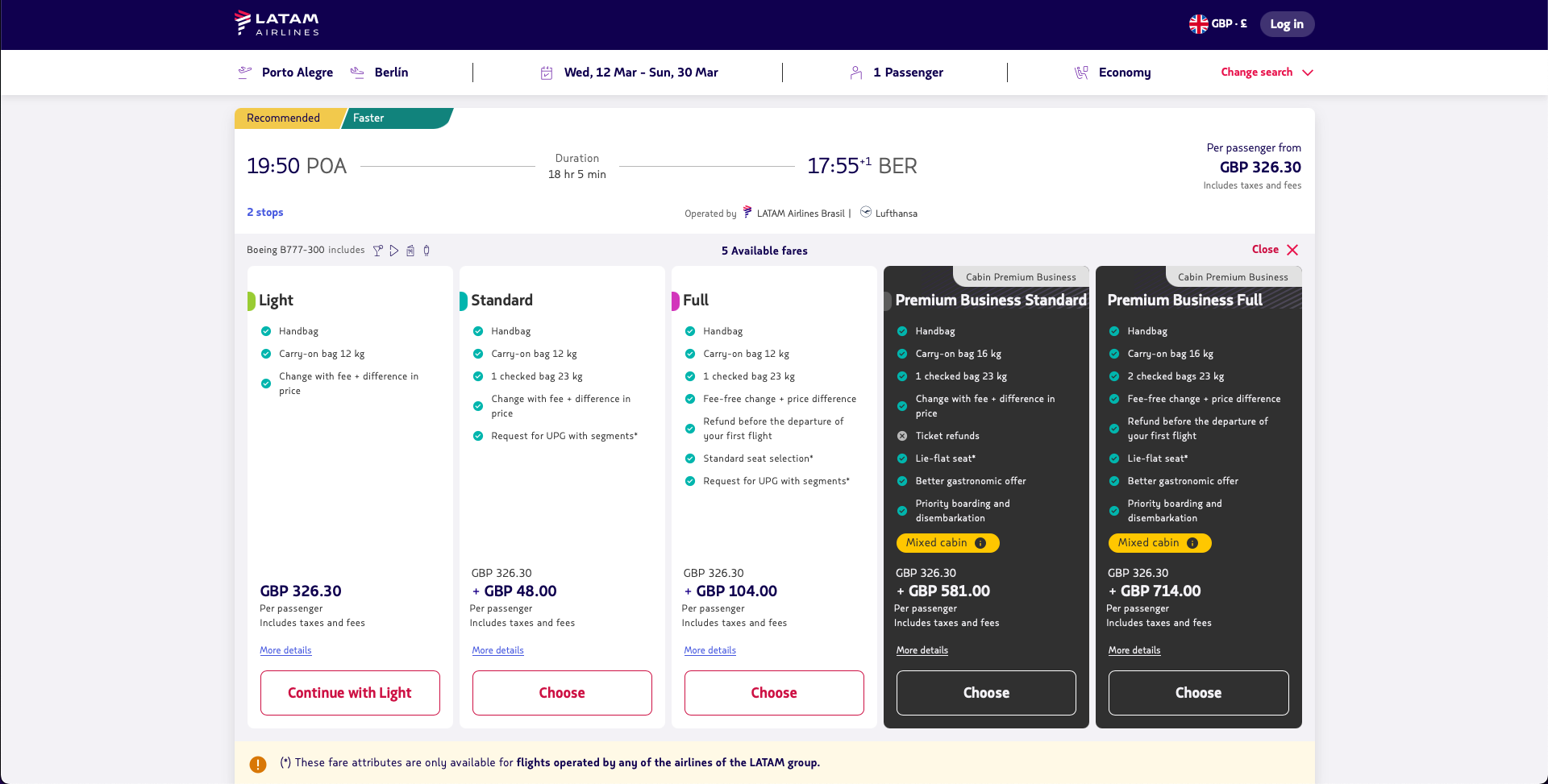Click the in-flight entertainment play icon
Image resolution: width=1548 pixels, height=784 pixels.
(394, 251)
